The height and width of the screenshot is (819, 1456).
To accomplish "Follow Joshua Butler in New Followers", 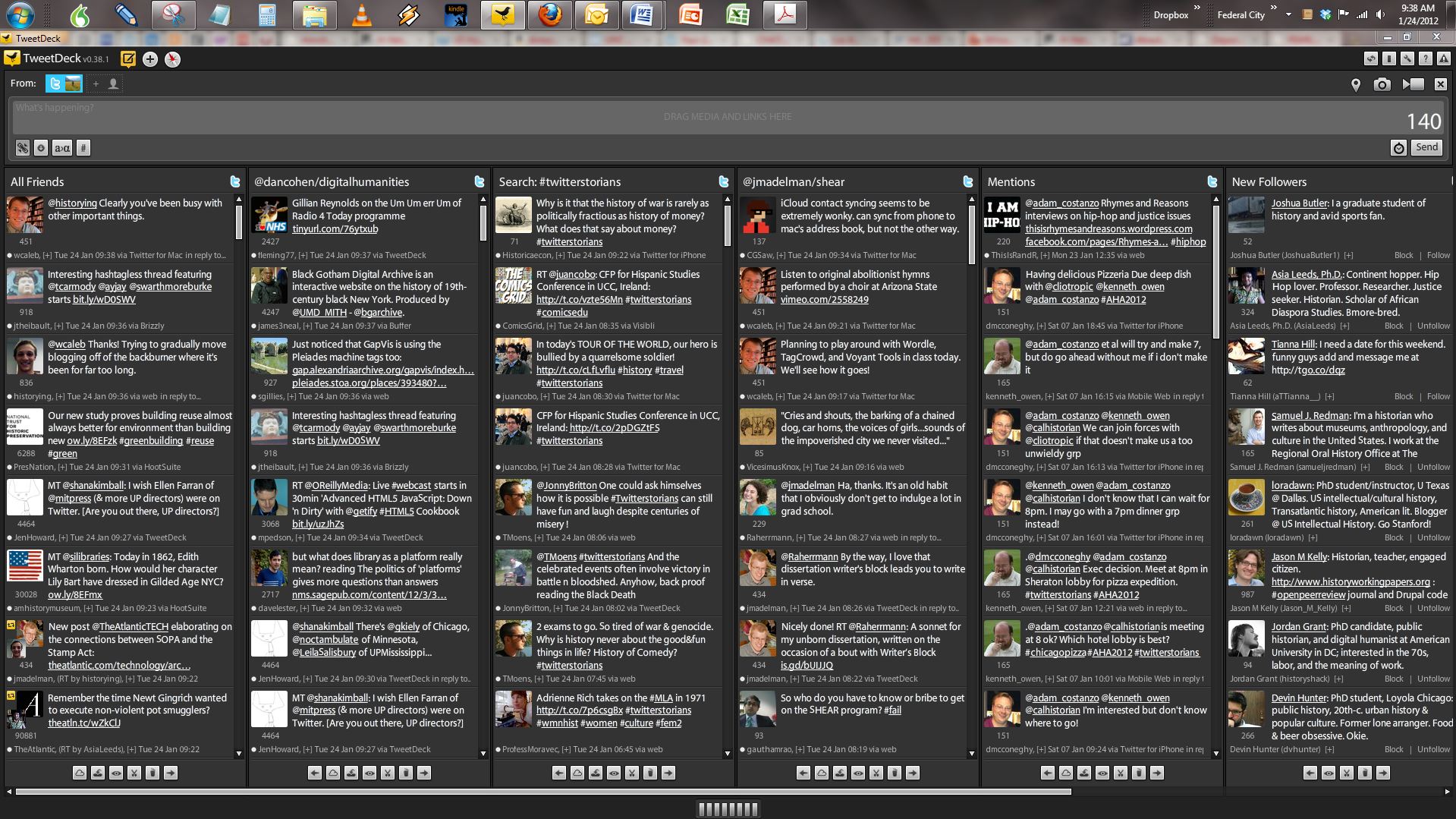I will [1439, 256].
